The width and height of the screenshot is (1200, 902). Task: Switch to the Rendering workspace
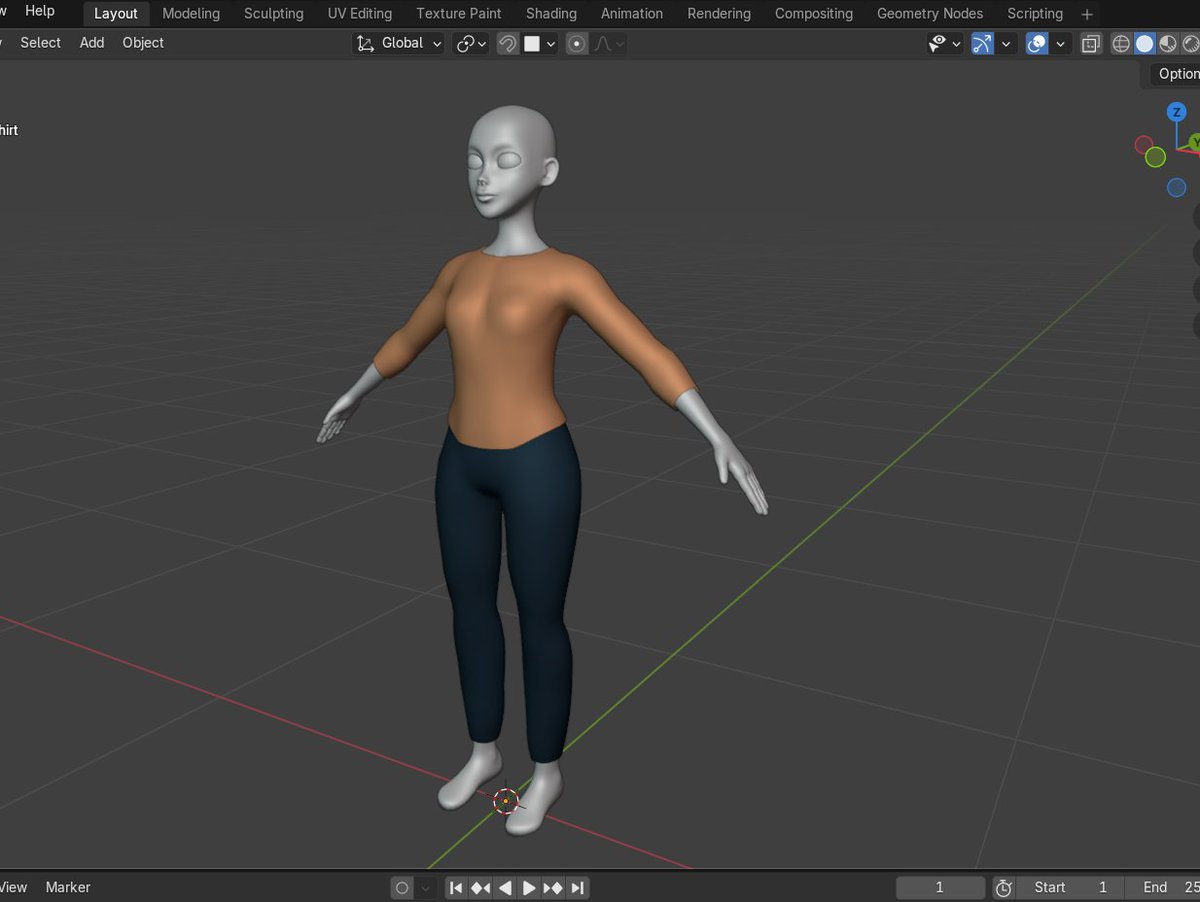pyautogui.click(x=719, y=13)
